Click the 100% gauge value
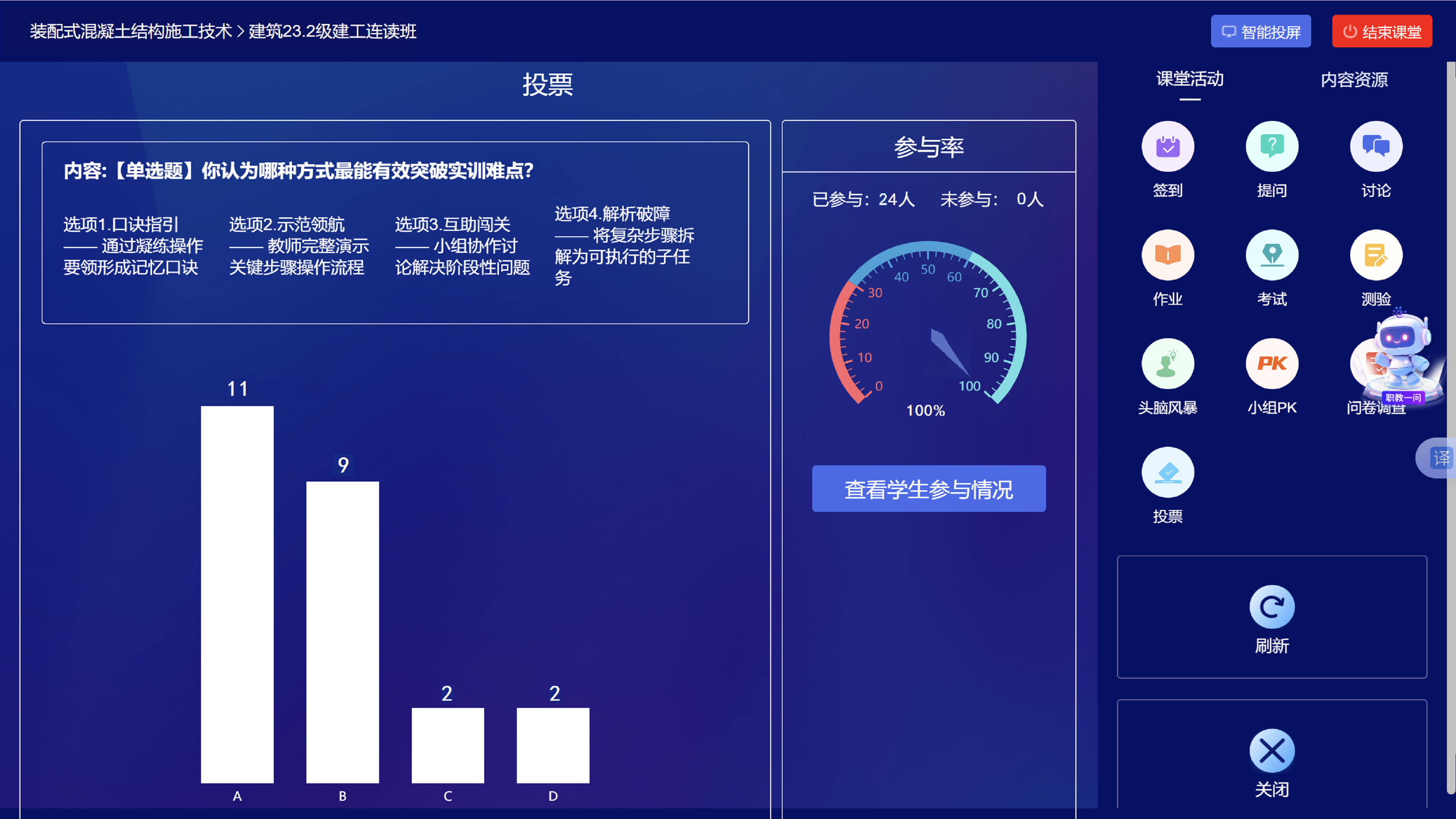The height and width of the screenshot is (819, 1456). (x=926, y=411)
